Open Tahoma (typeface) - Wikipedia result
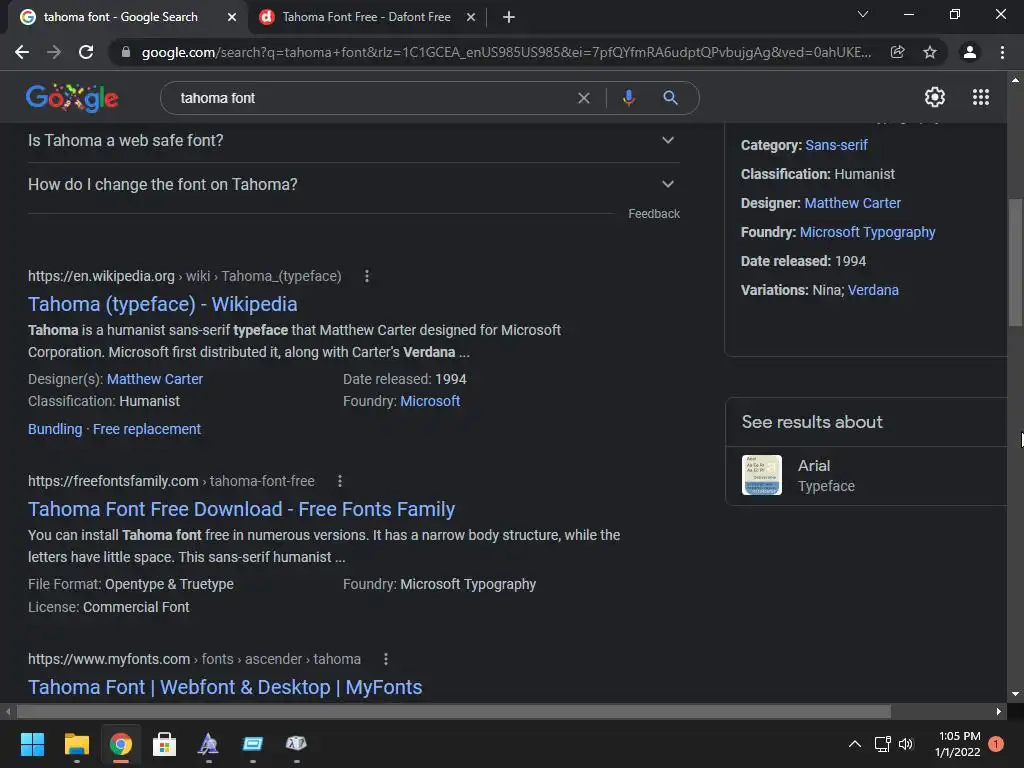The image size is (1024, 768). pos(163,304)
